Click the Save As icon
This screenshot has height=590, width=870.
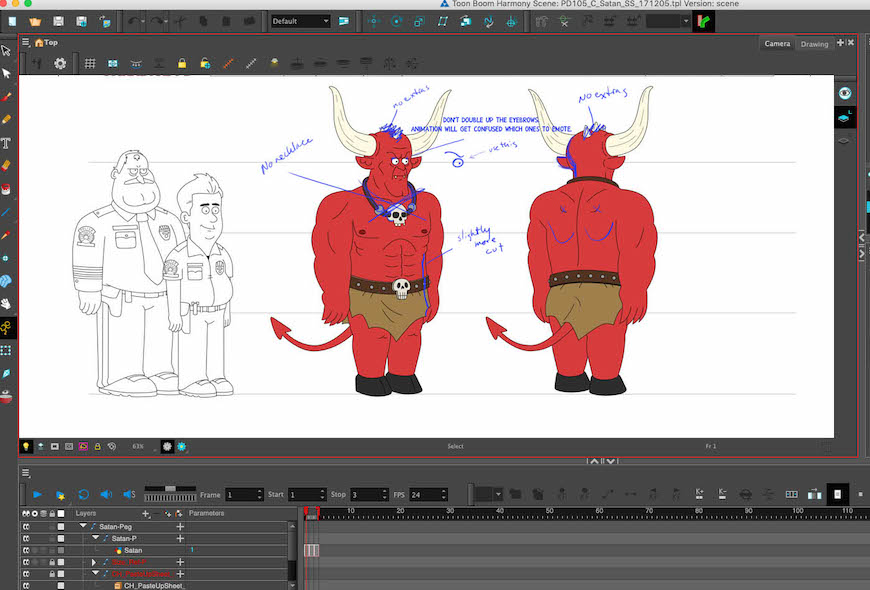pyautogui.click(x=81, y=22)
